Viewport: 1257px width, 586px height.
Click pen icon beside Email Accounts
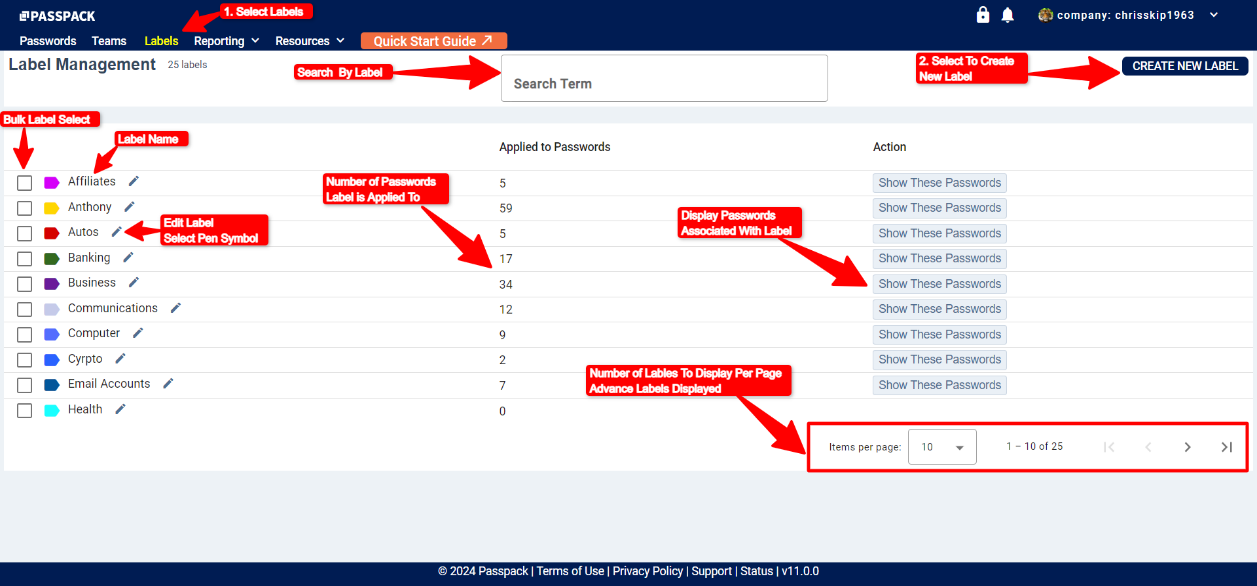tap(168, 383)
